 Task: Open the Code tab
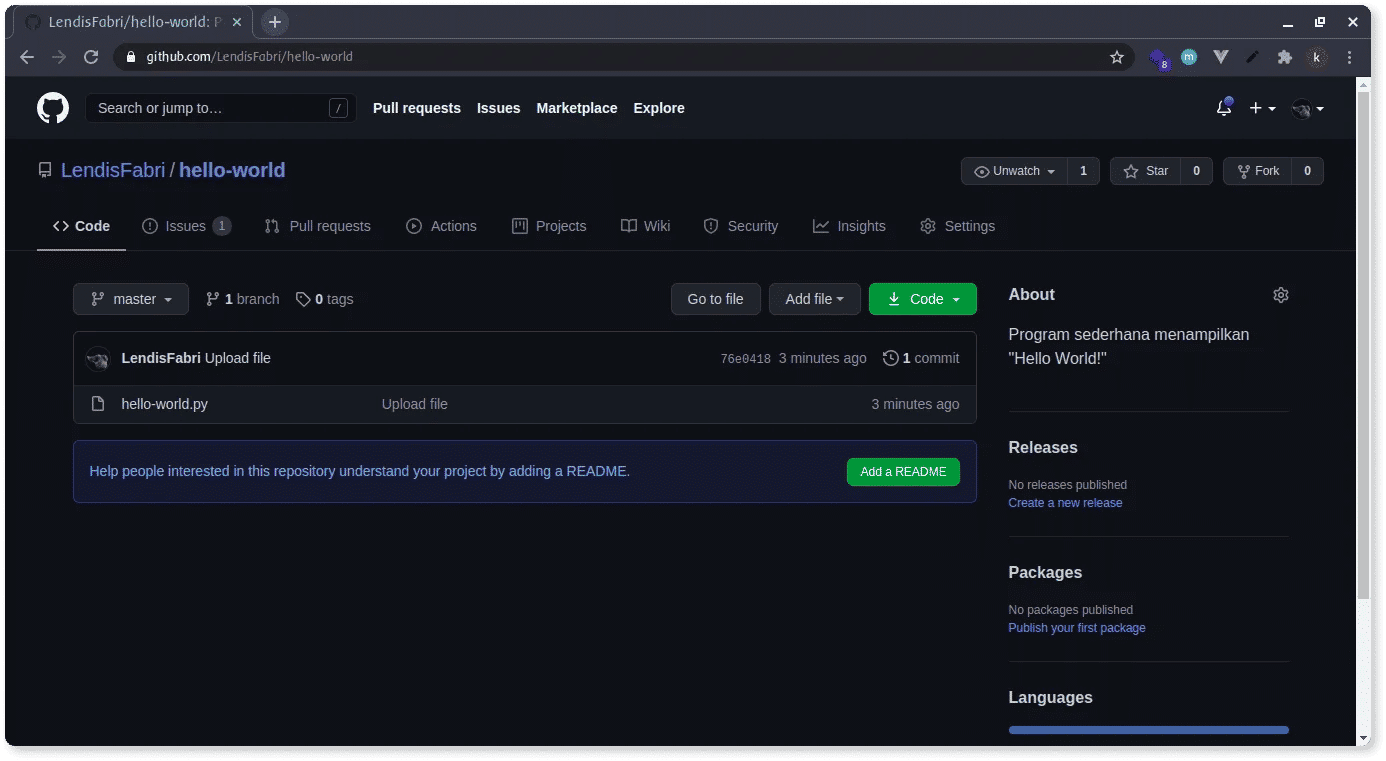pos(82,226)
